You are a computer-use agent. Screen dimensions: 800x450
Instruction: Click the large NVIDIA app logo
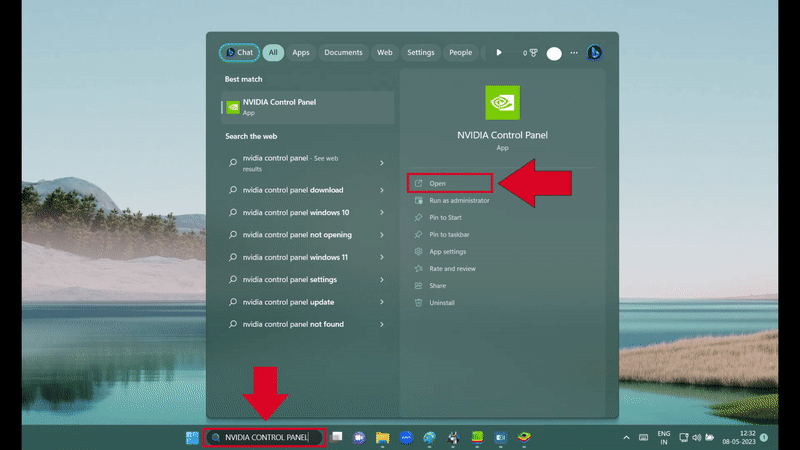tap(503, 103)
